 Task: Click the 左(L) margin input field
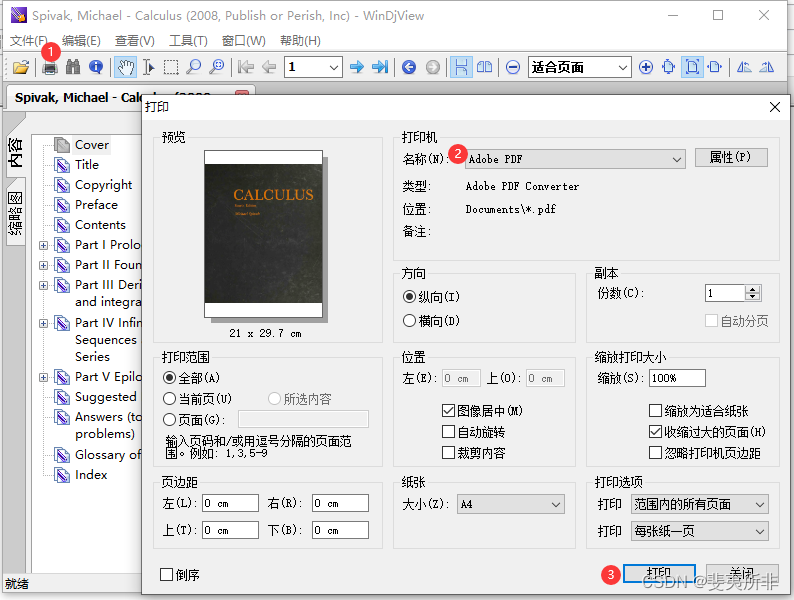(x=230, y=503)
